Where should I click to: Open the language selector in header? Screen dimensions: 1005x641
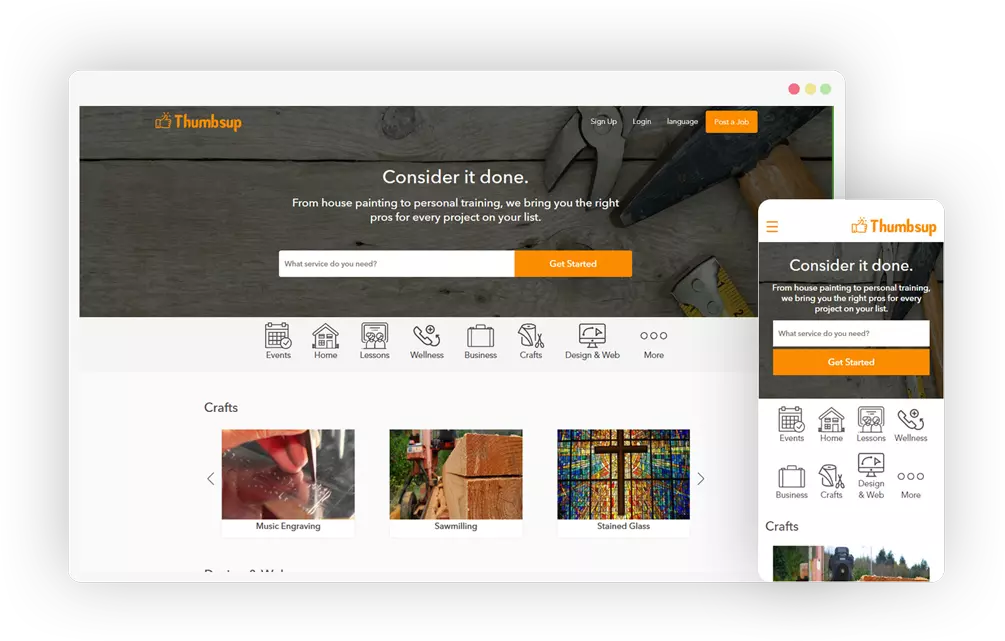682,122
